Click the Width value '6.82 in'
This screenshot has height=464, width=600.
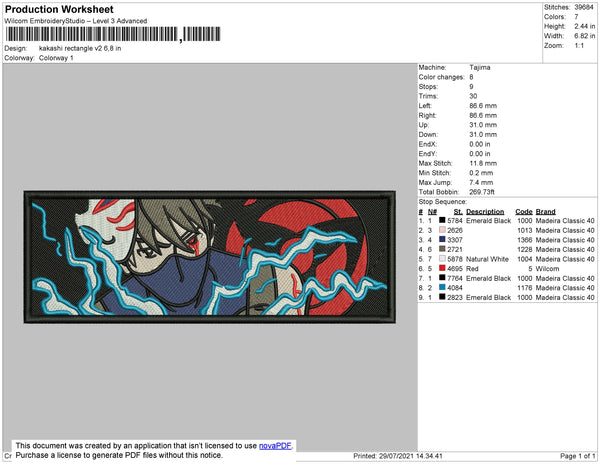tap(584, 36)
